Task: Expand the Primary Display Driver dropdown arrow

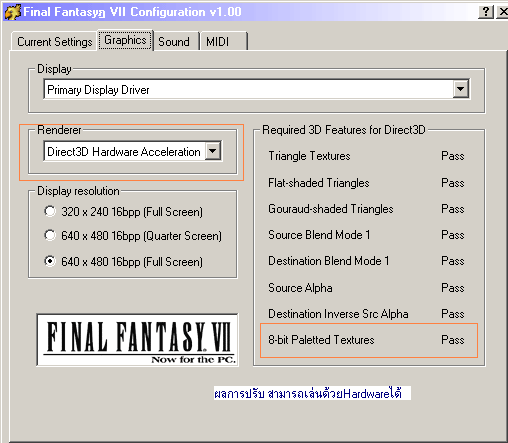Action: 461,89
